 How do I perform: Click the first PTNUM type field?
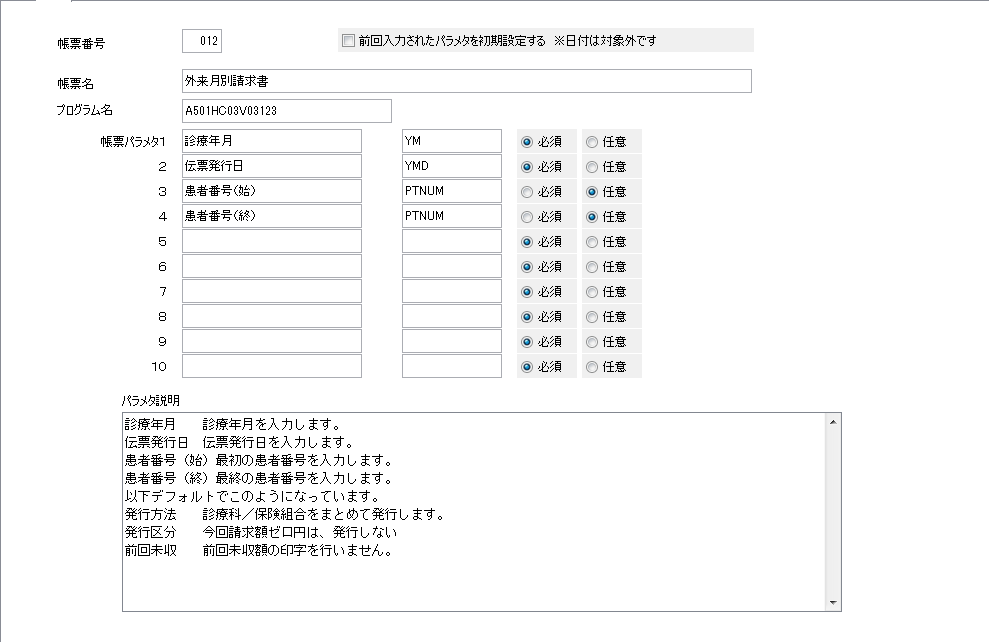451,191
